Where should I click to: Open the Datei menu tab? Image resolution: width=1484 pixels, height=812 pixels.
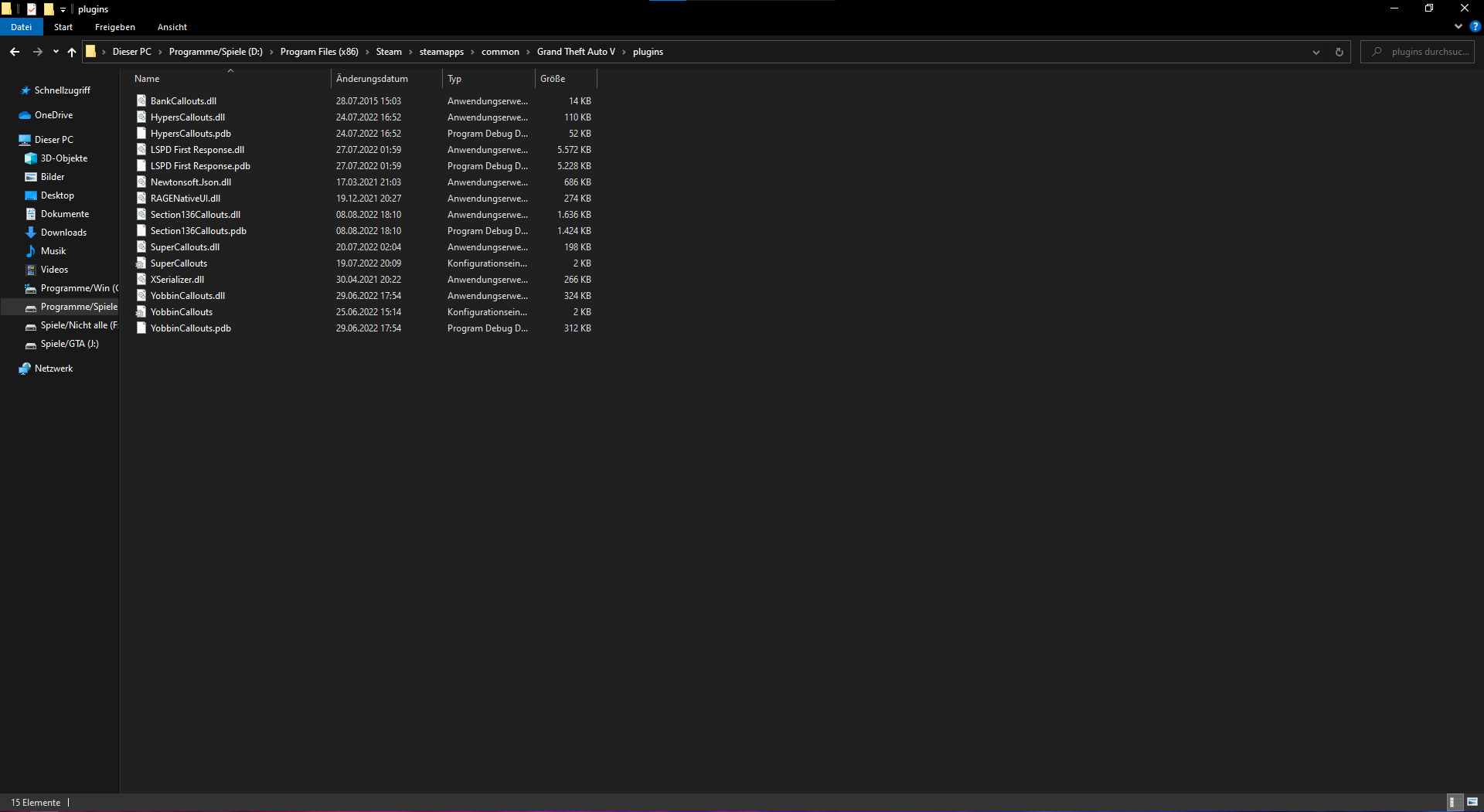coord(21,27)
